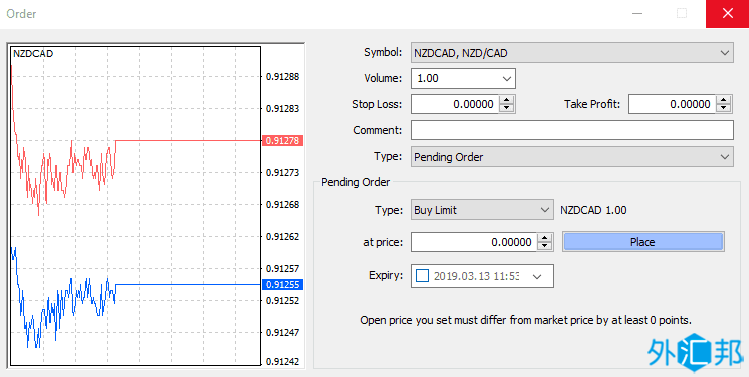This screenshot has height=377, width=749.
Task: Open the Buy Limit type dropdown
Action: [x=482, y=210]
